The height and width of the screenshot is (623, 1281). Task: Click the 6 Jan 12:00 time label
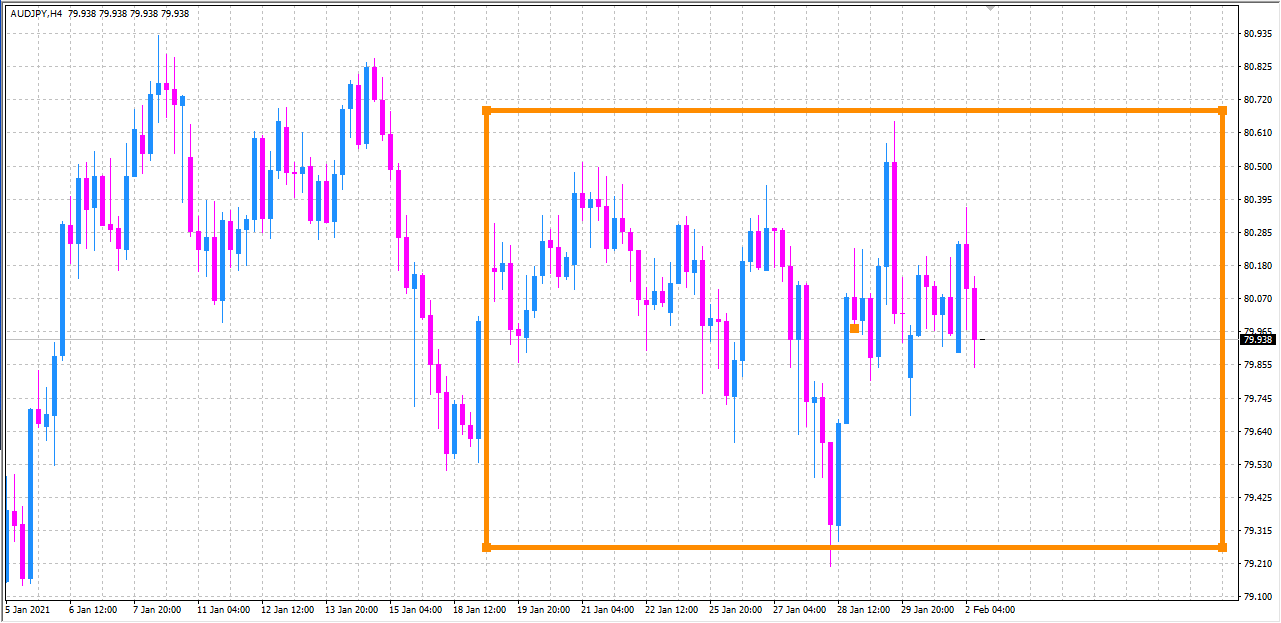pyautogui.click(x=93, y=609)
